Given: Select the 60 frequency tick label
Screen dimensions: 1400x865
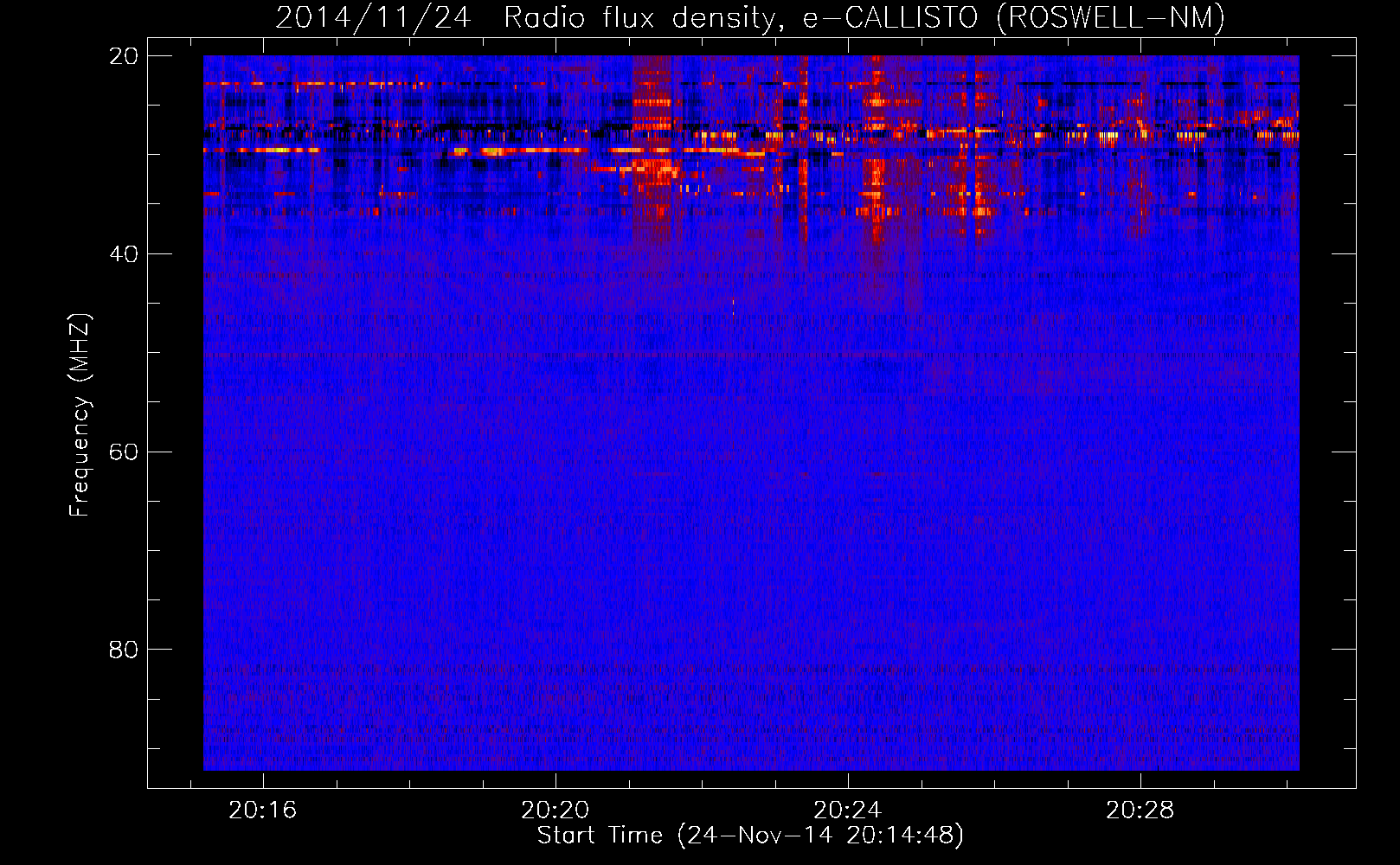Looking at the screenshot, I should click(x=123, y=452).
